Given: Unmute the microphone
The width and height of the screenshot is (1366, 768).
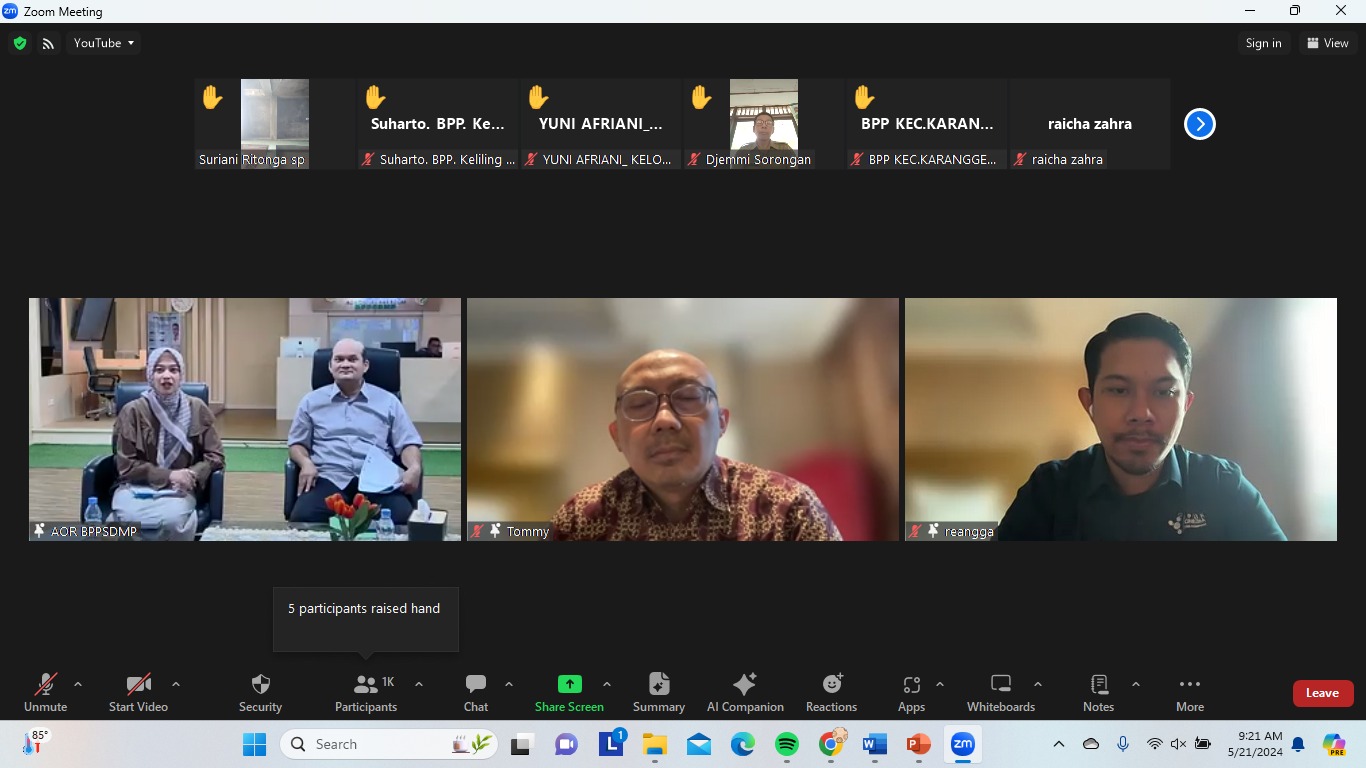Looking at the screenshot, I should click(x=46, y=692).
